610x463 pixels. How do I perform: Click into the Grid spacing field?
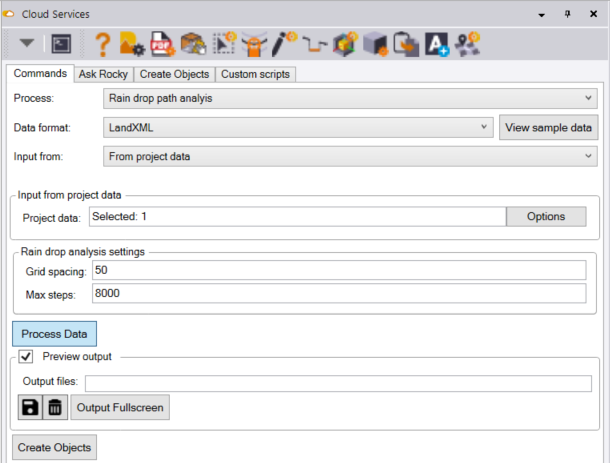click(x=337, y=271)
